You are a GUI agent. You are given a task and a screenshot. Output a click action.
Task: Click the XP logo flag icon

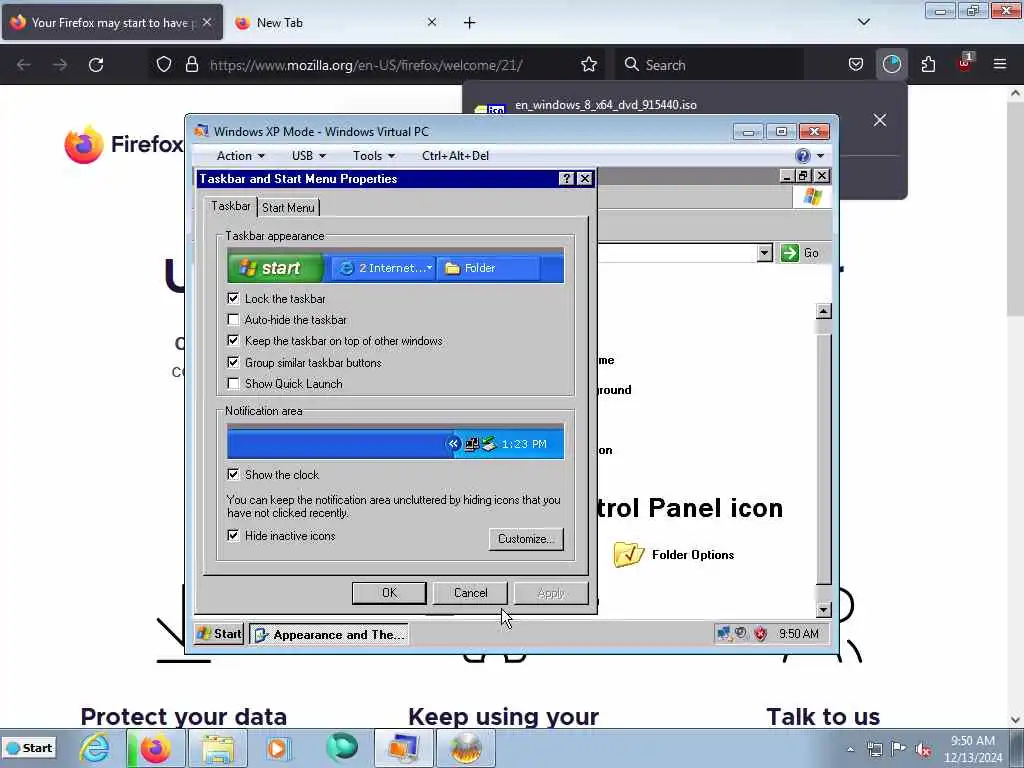pyautogui.click(x=812, y=197)
